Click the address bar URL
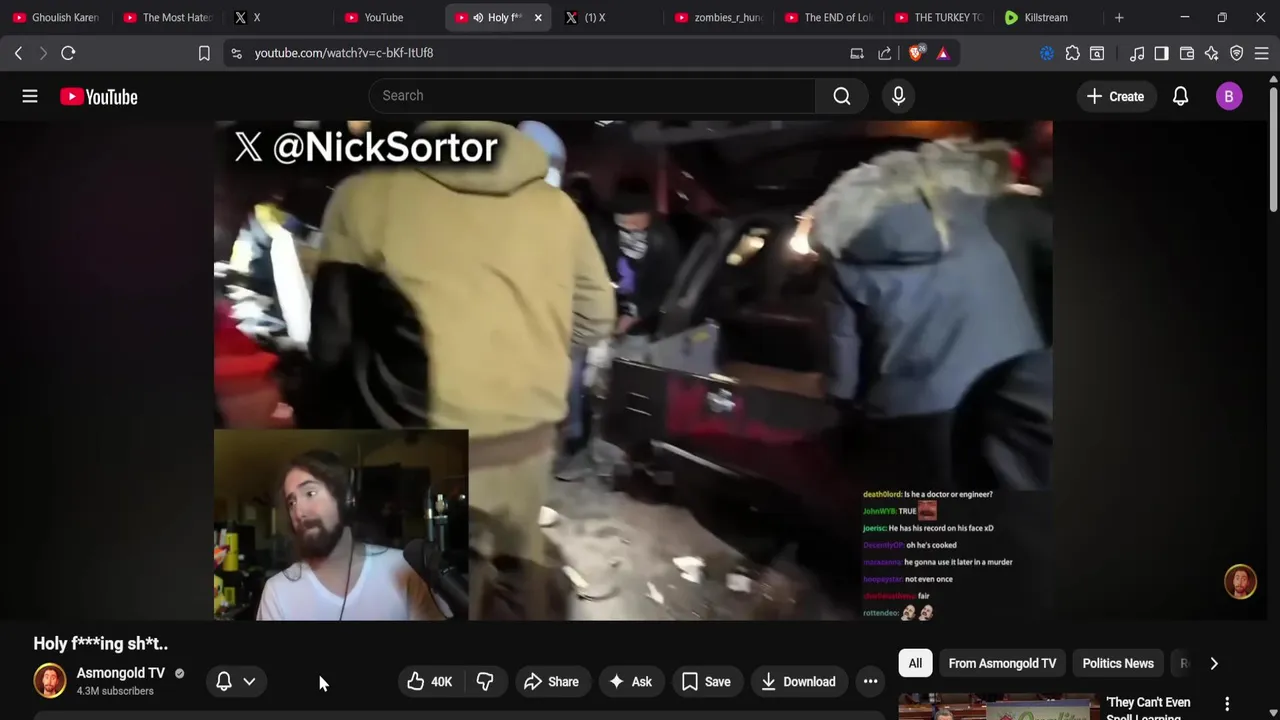This screenshot has width=1280, height=720. click(343, 53)
